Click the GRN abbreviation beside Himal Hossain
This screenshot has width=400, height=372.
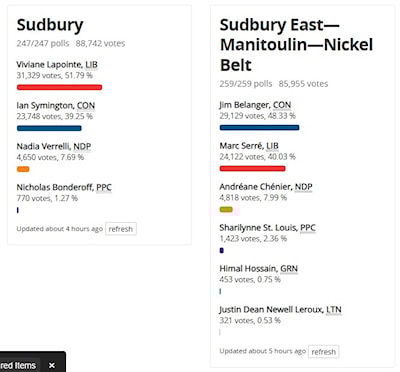click(289, 269)
